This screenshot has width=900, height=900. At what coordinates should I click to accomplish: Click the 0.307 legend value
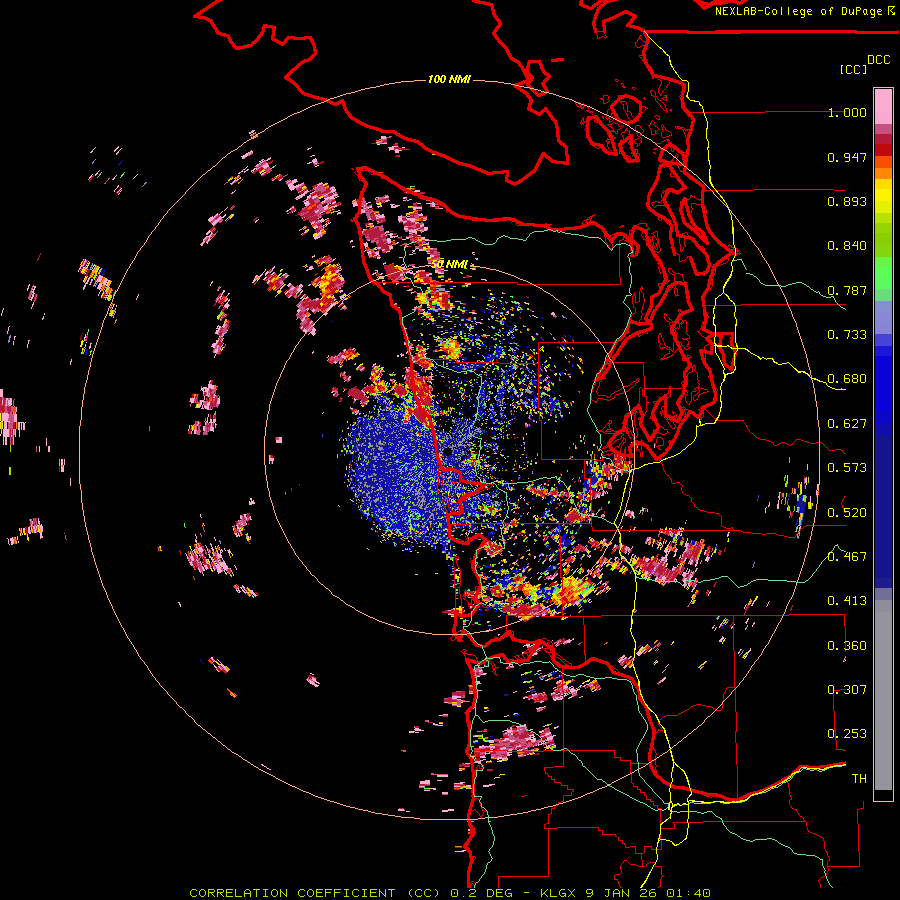(847, 690)
